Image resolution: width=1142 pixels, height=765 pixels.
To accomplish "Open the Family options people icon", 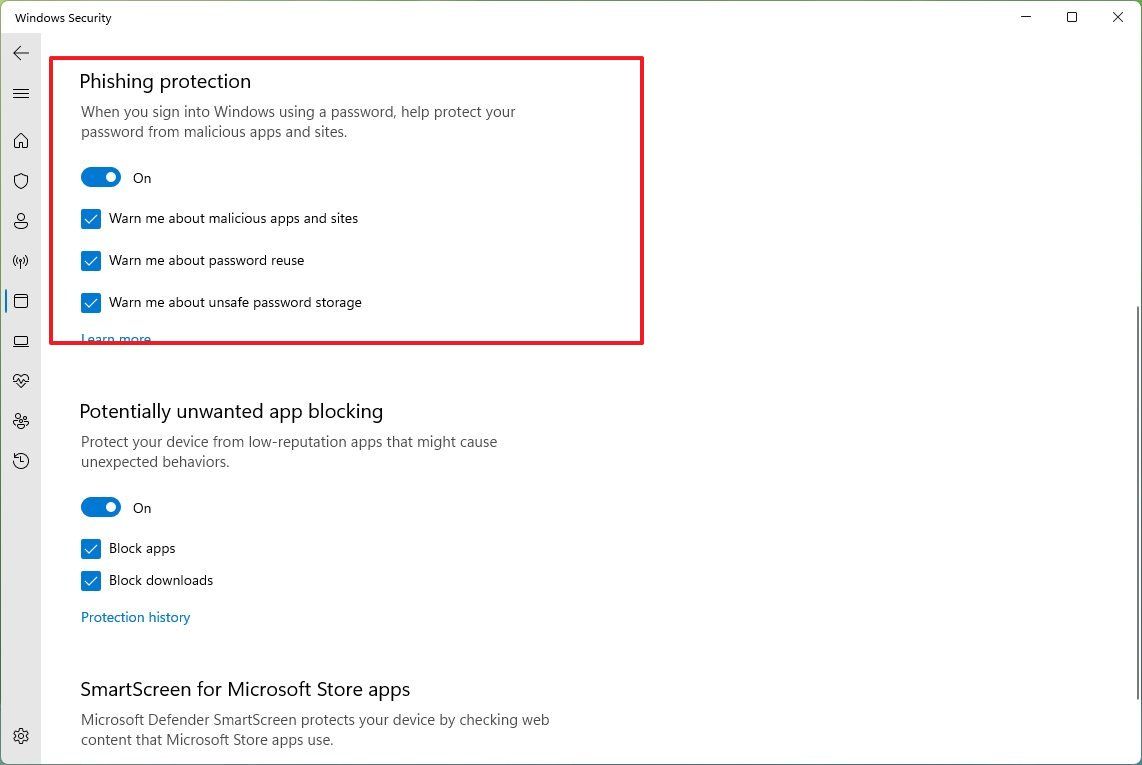I will click(21, 421).
